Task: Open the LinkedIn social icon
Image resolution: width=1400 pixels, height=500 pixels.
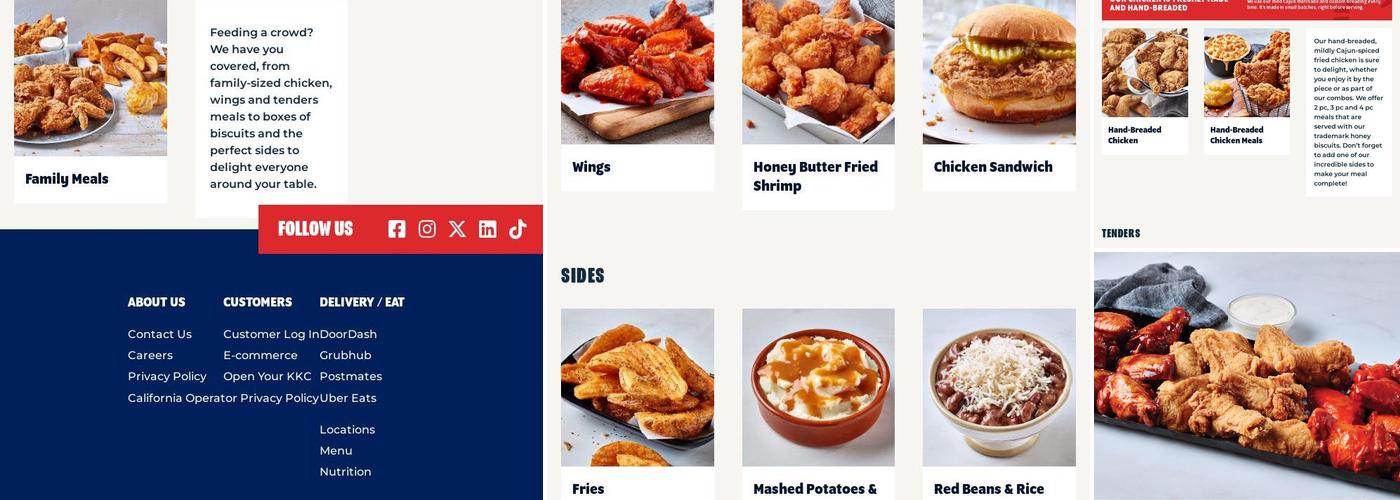Action: coord(487,229)
